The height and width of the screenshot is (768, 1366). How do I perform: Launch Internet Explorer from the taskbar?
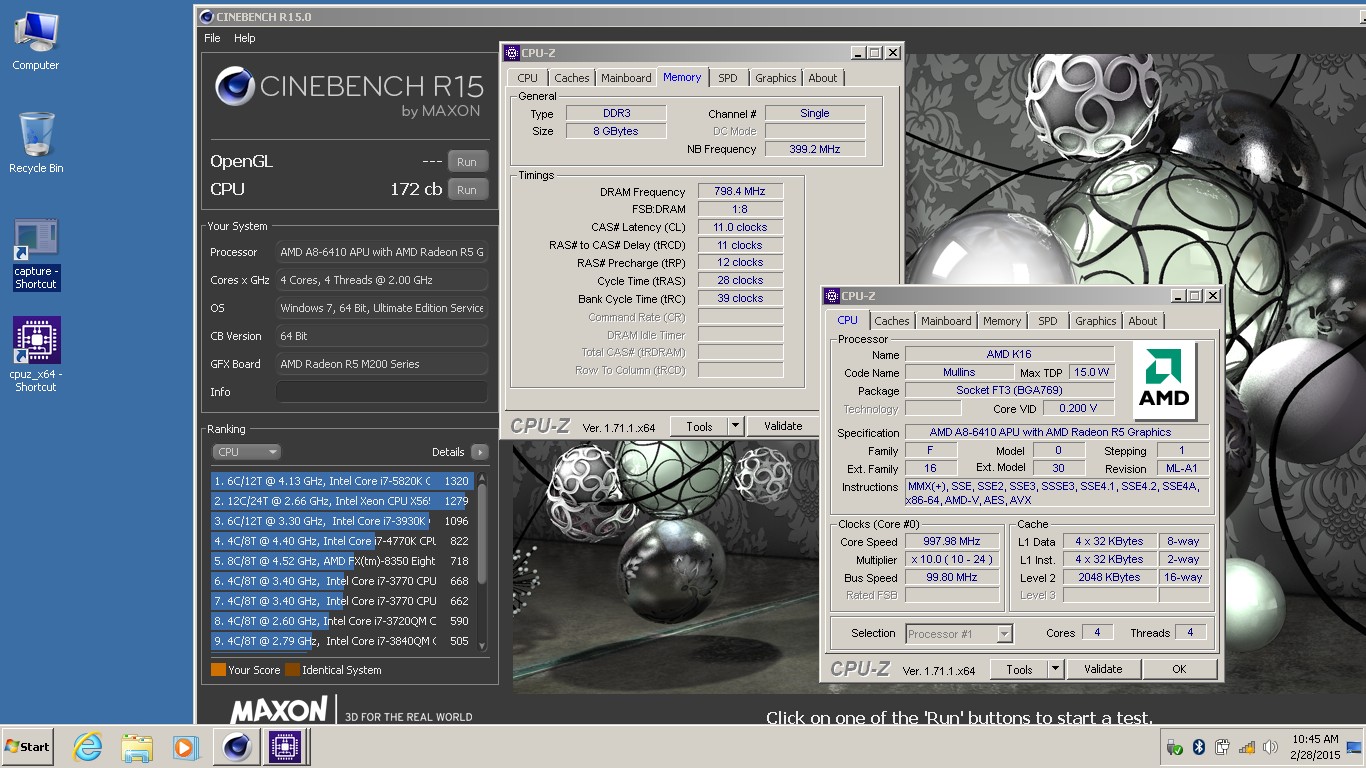88,747
